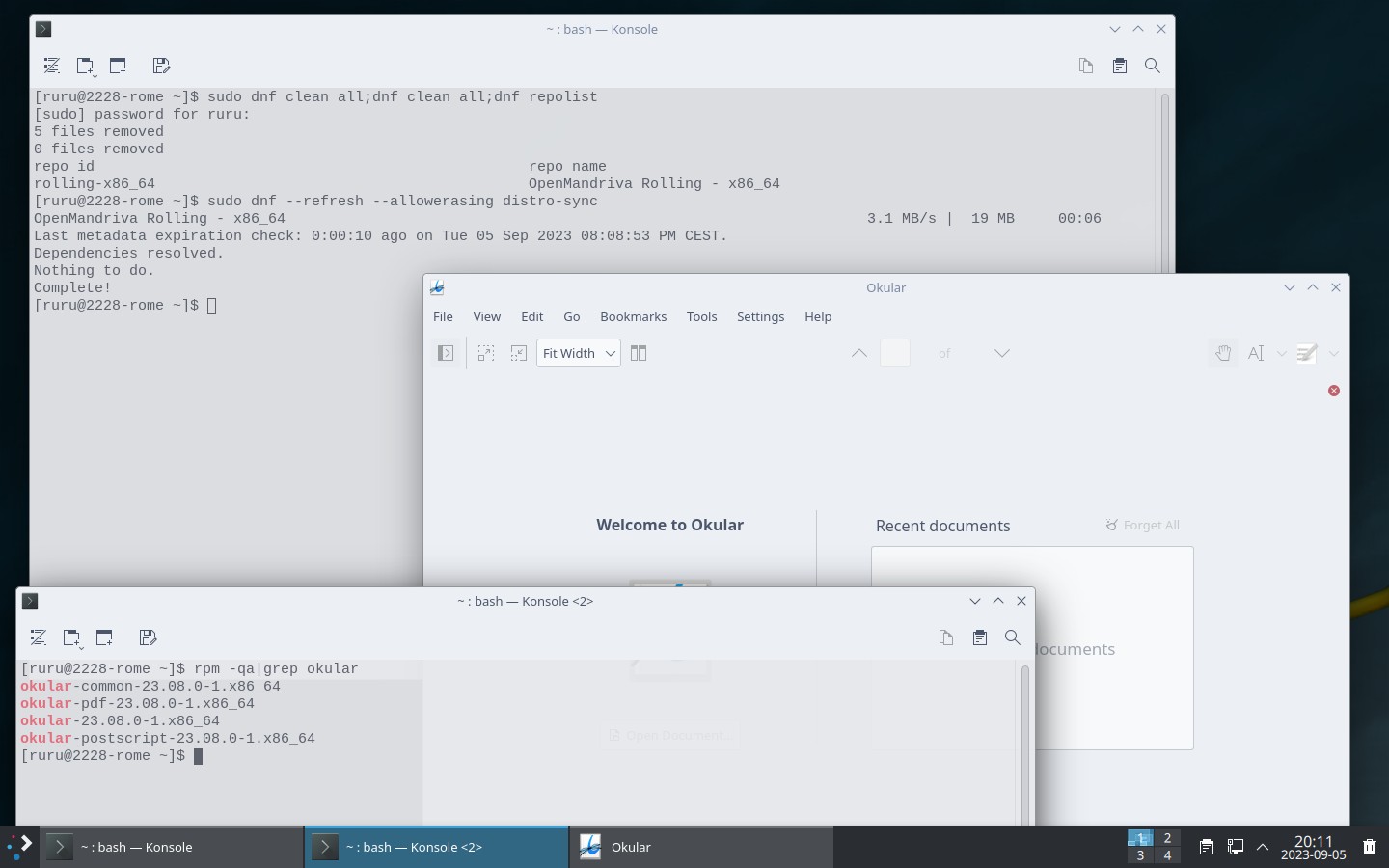Click New Tab icon in Konsole <2>
Viewport: 1389px width, 868px height.
71,637
